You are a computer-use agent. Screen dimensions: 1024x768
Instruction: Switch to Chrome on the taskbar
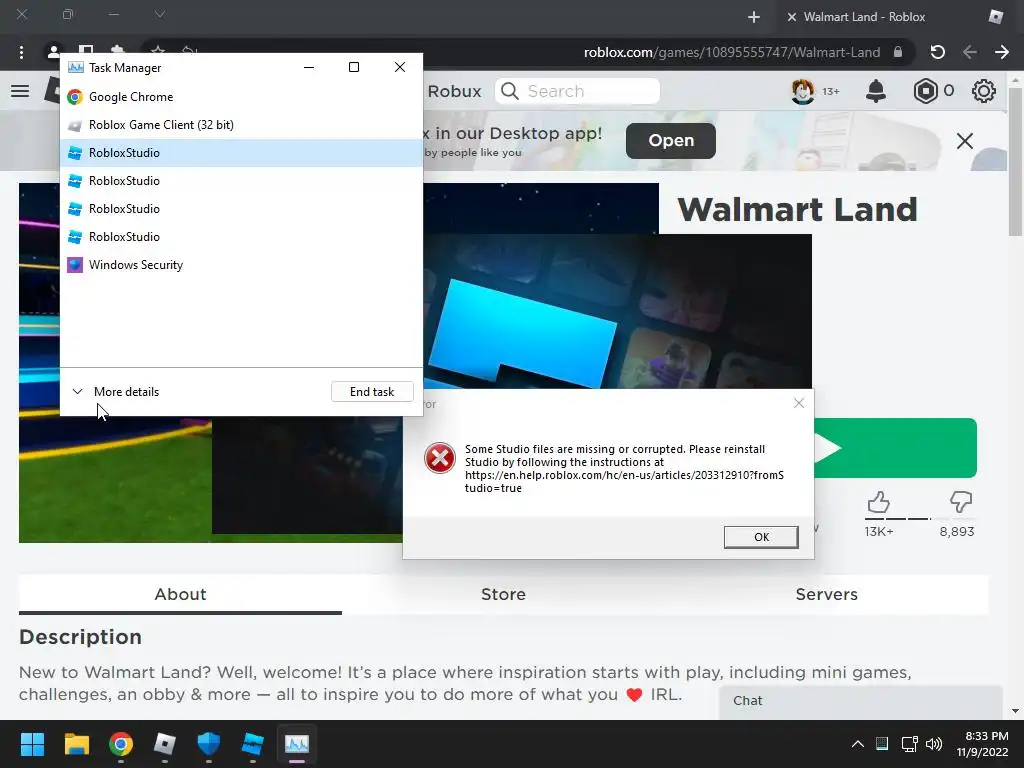pyautogui.click(x=121, y=744)
